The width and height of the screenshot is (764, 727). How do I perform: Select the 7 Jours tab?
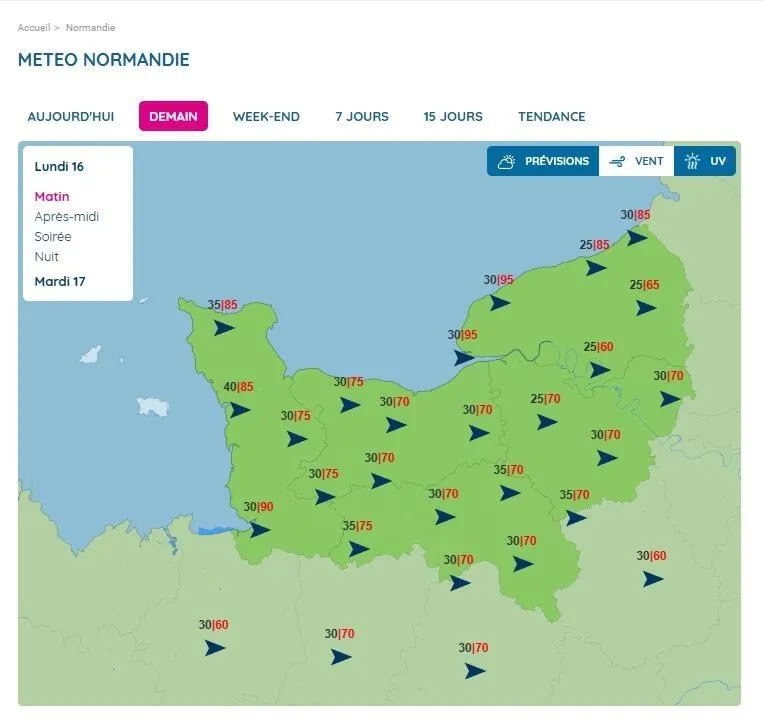(362, 116)
